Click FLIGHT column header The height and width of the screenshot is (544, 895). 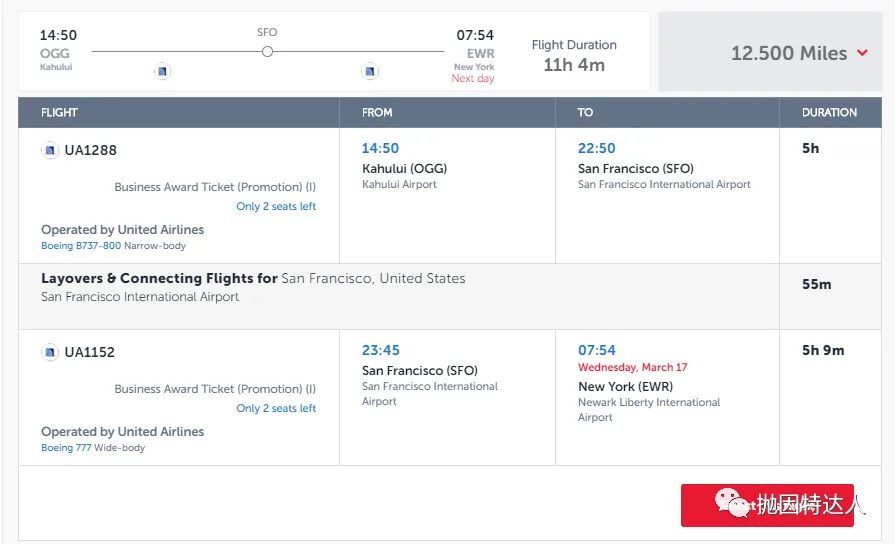59,112
